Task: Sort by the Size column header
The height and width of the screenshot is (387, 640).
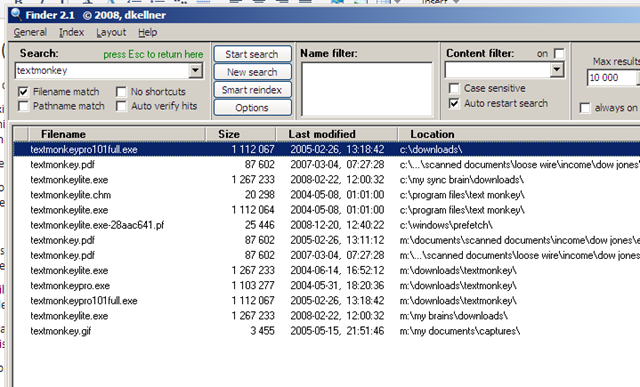Action: click(241, 134)
